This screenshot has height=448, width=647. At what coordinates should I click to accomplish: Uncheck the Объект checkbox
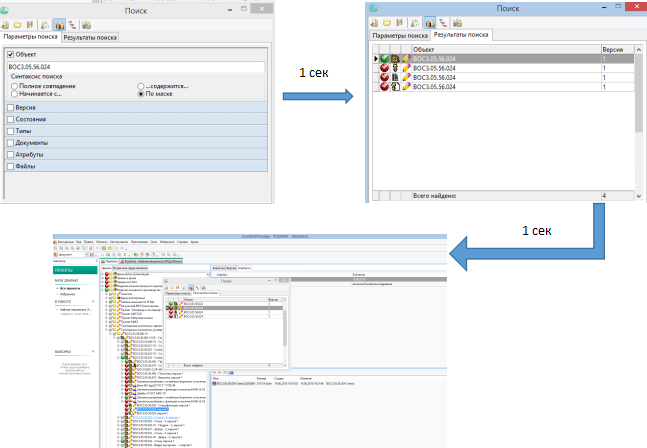click(x=11, y=53)
